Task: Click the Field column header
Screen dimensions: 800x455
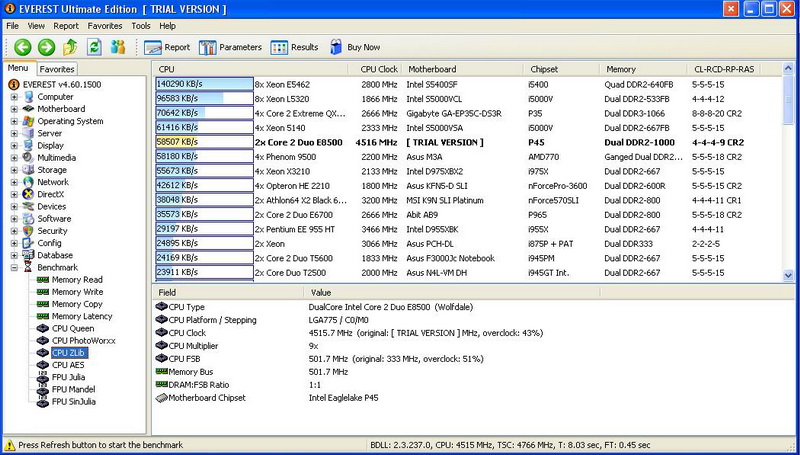Action: [228, 293]
